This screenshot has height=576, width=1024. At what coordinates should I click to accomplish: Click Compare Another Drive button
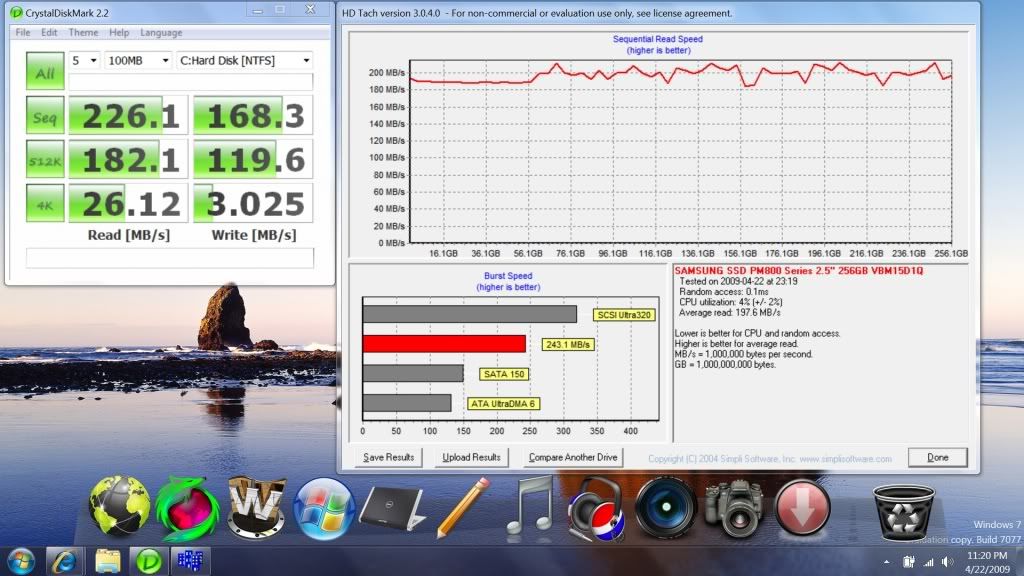tap(573, 457)
